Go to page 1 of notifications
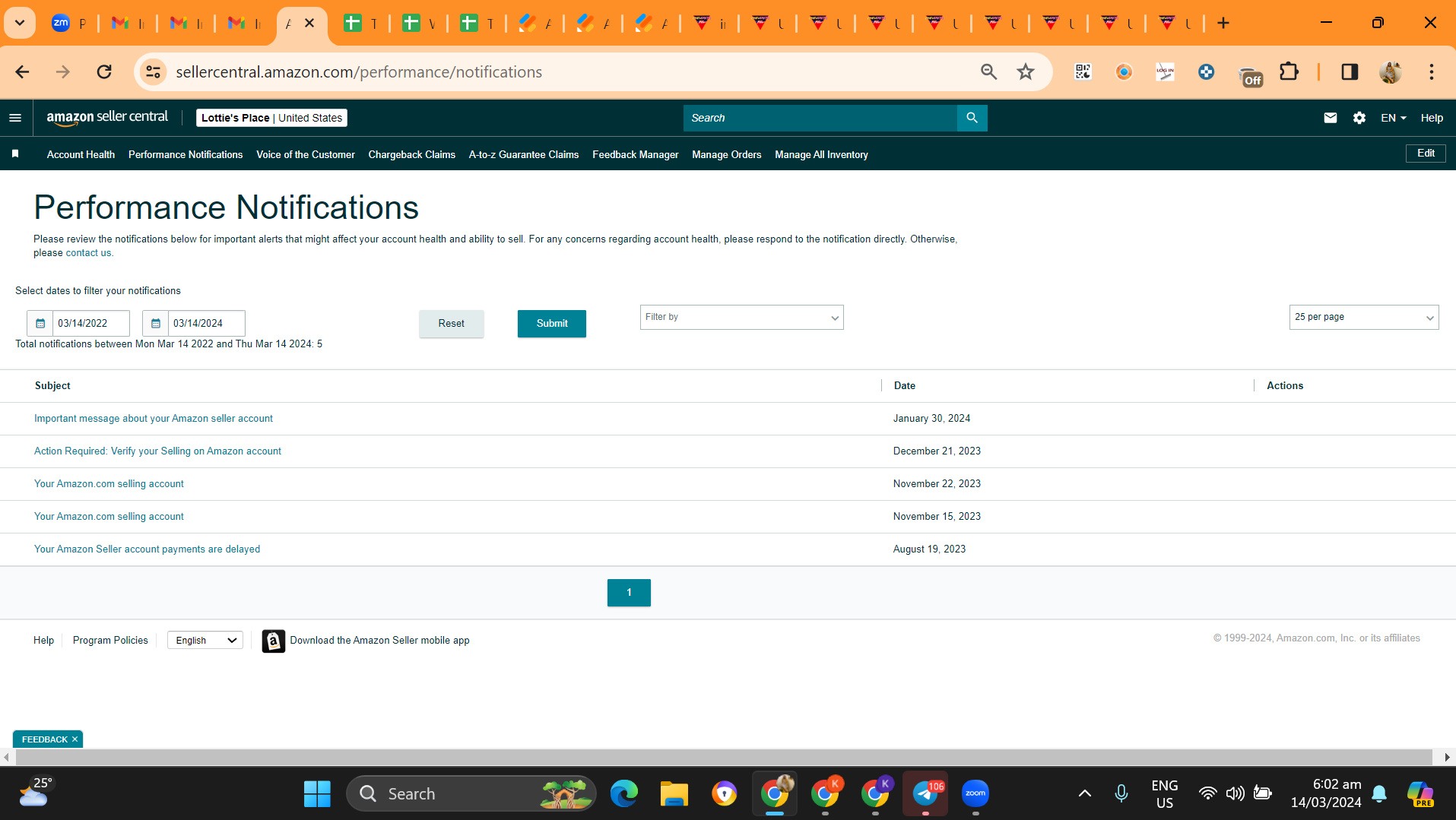This screenshot has width=1456, height=820. 629,593
